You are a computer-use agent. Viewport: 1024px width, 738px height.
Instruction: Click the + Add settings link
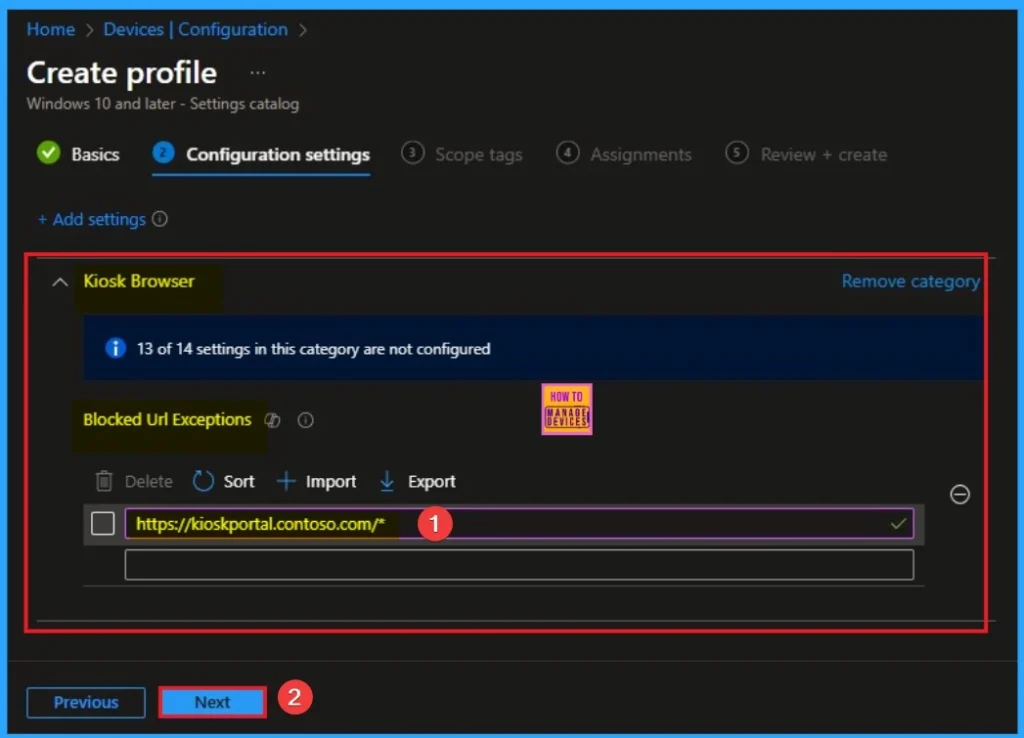pyautogui.click(x=92, y=219)
